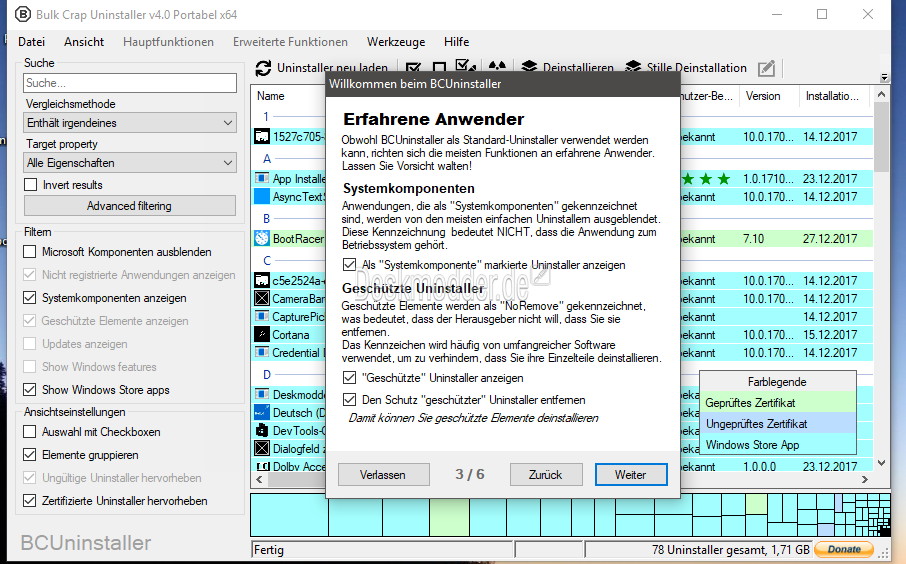Click Weiter to continue the wizard
The height and width of the screenshot is (564, 906).
(631, 474)
